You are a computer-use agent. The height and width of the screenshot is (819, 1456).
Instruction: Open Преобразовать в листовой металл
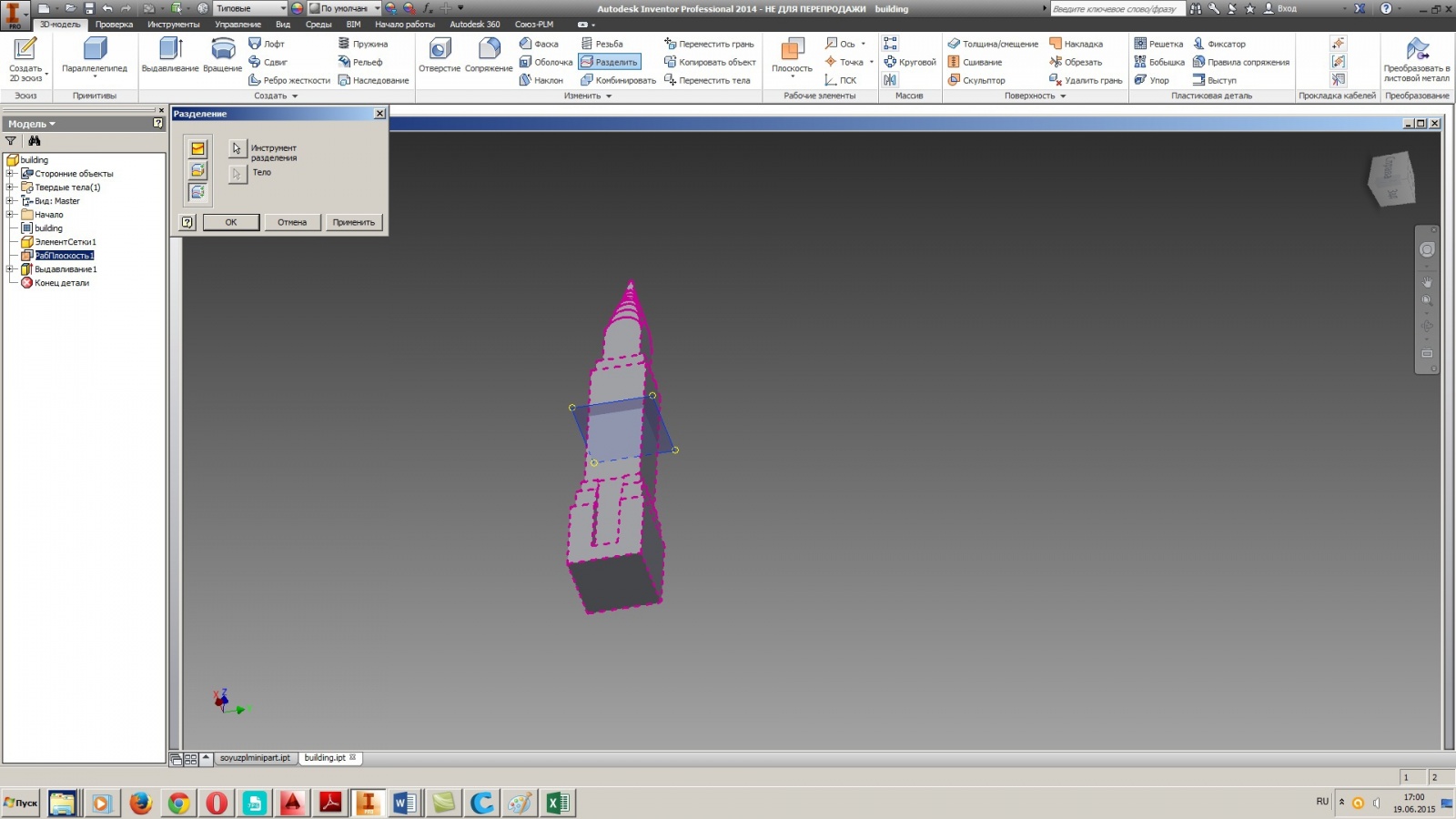tap(1416, 56)
